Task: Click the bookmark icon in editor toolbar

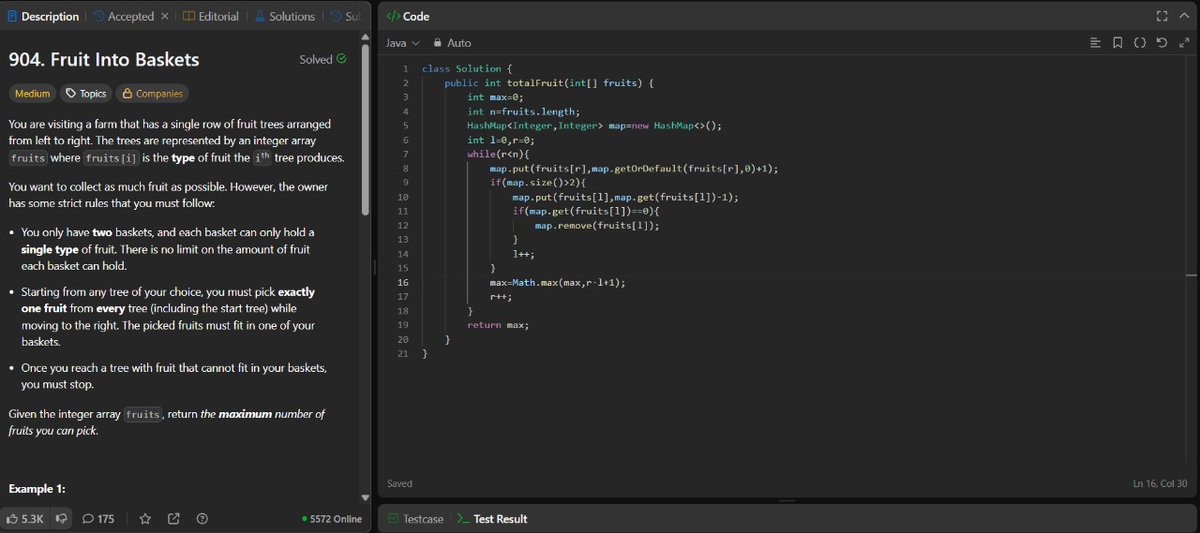Action: (x=1118, y=43)
